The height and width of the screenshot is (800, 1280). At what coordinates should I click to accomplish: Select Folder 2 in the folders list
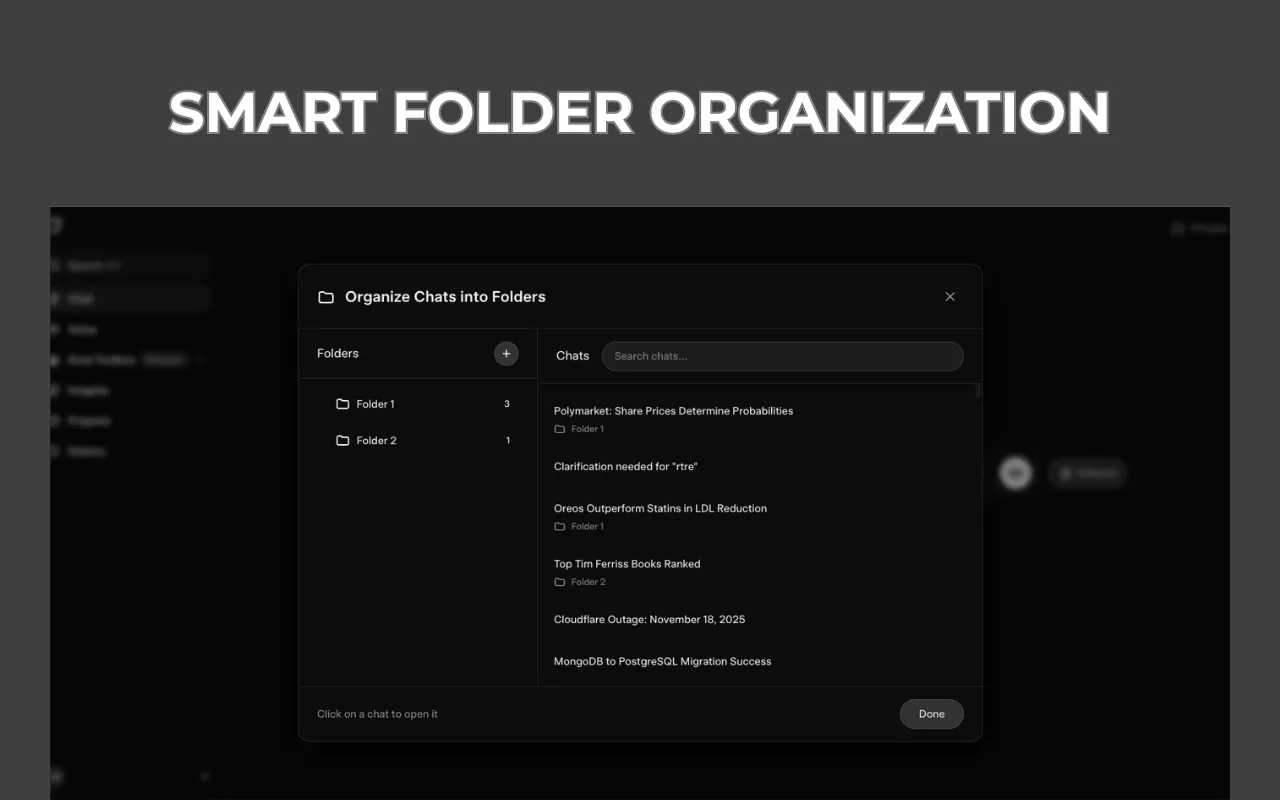point(377,441)
